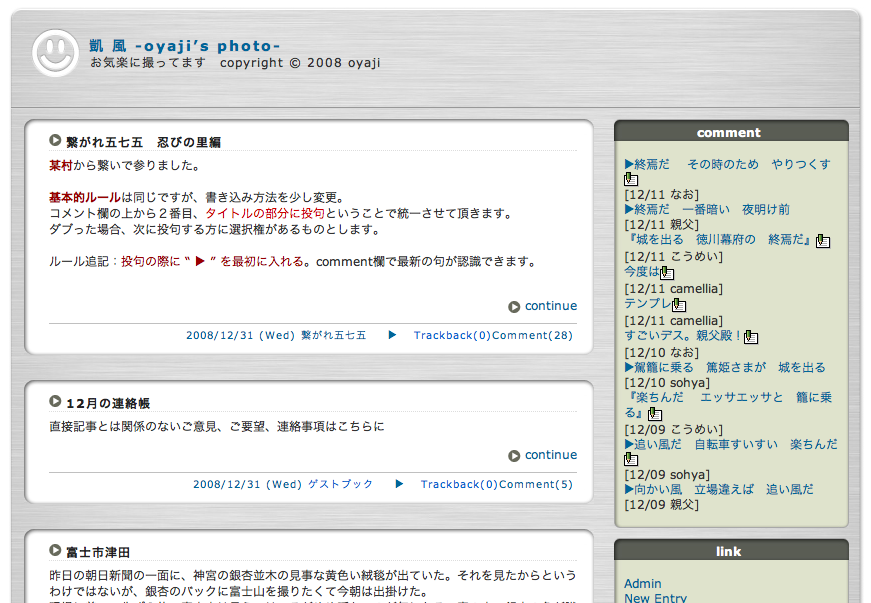Click memo icon under 自転車すいすい 楽ちんだ comment
This screenshot has height=603, width=871.
631,459
